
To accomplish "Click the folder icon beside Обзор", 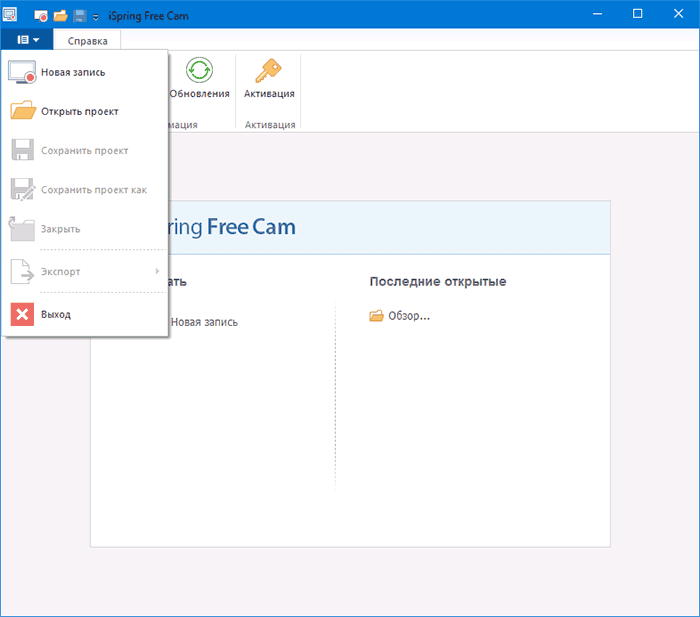I will (x=376, y=316).
